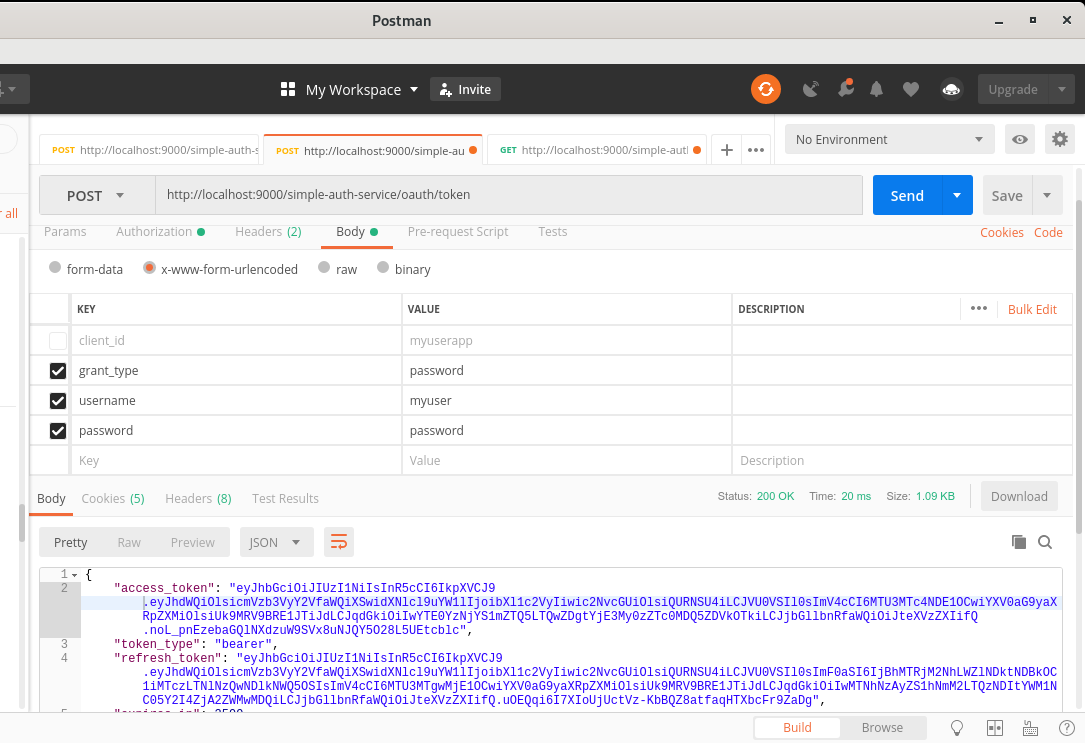This screenshot has height=743, width=1085.
Task: Uncheck the password row checkbox
Action: tap(58, 431)
